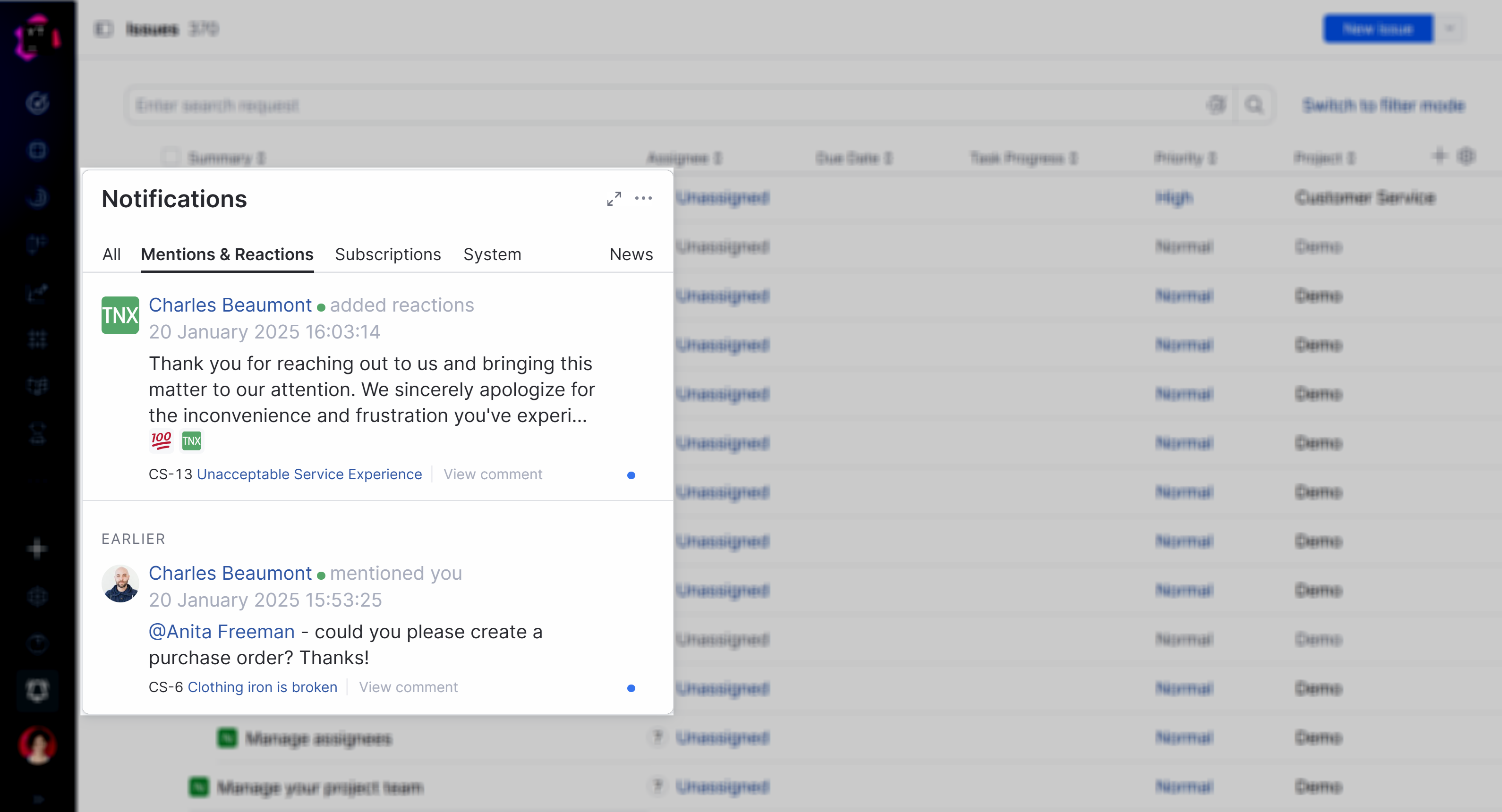Open notifications three-dots options menu

click(643, 198)
